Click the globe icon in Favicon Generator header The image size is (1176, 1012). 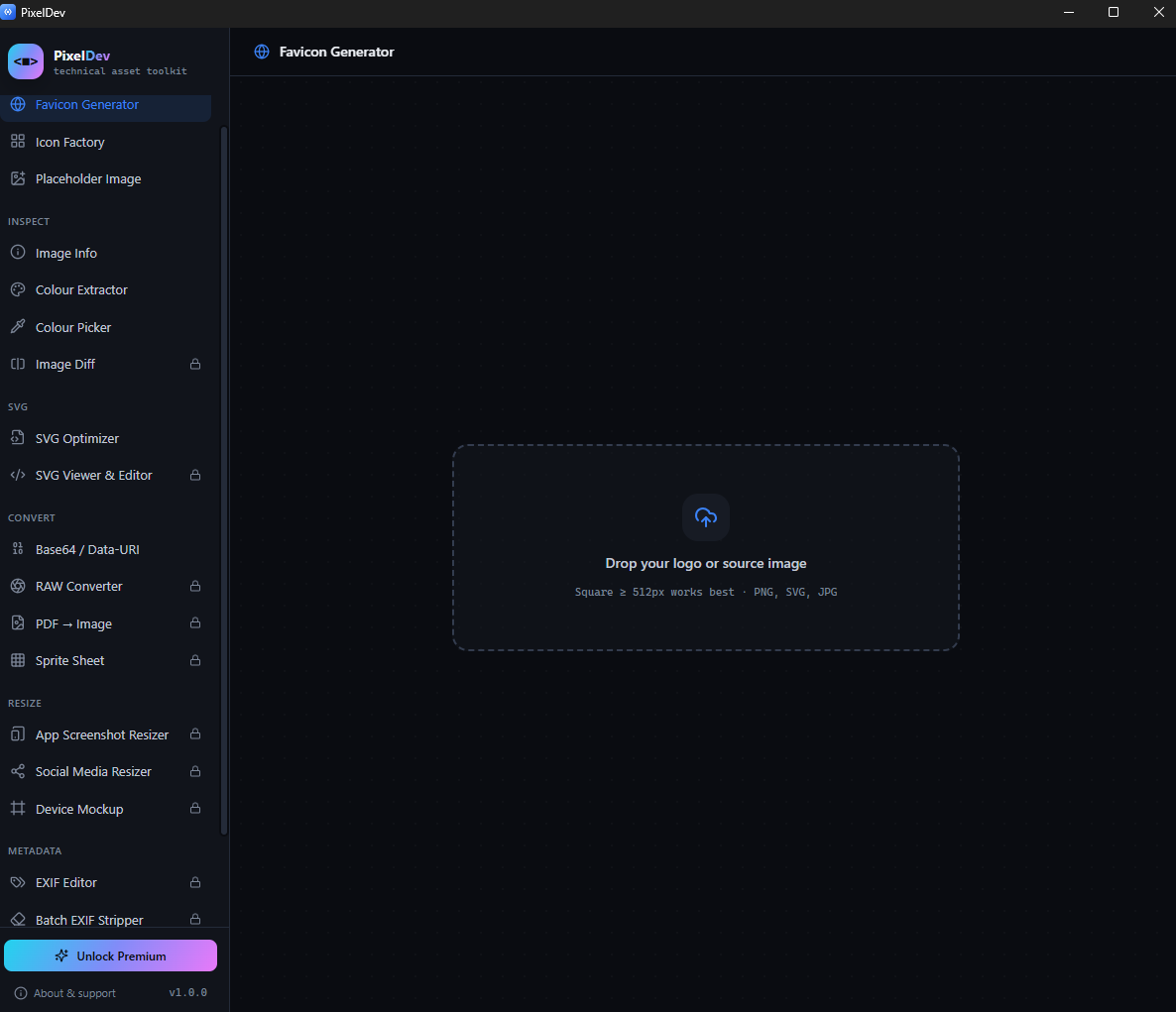262,52
